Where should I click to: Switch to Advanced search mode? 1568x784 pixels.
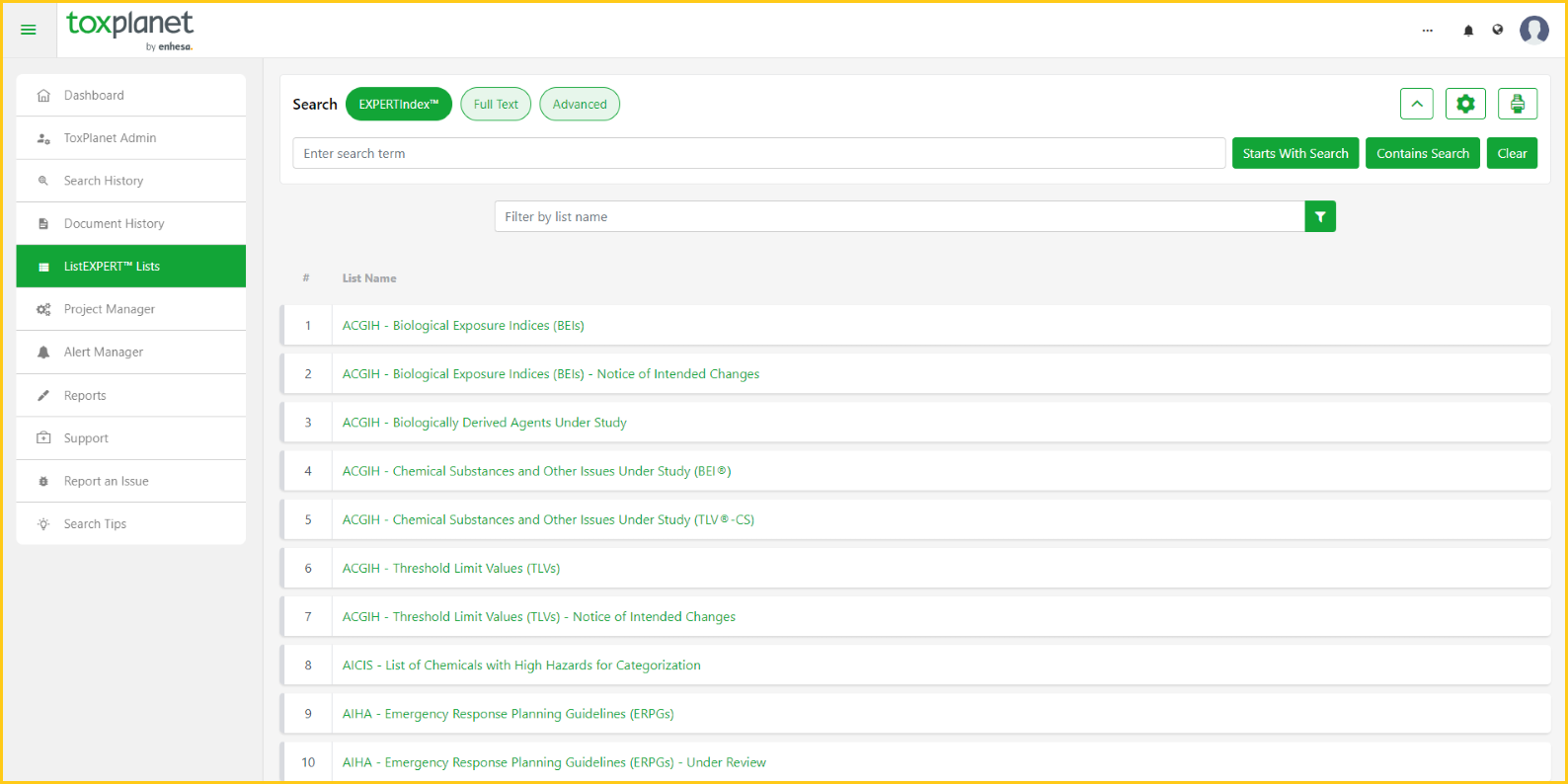coord(580,104)
